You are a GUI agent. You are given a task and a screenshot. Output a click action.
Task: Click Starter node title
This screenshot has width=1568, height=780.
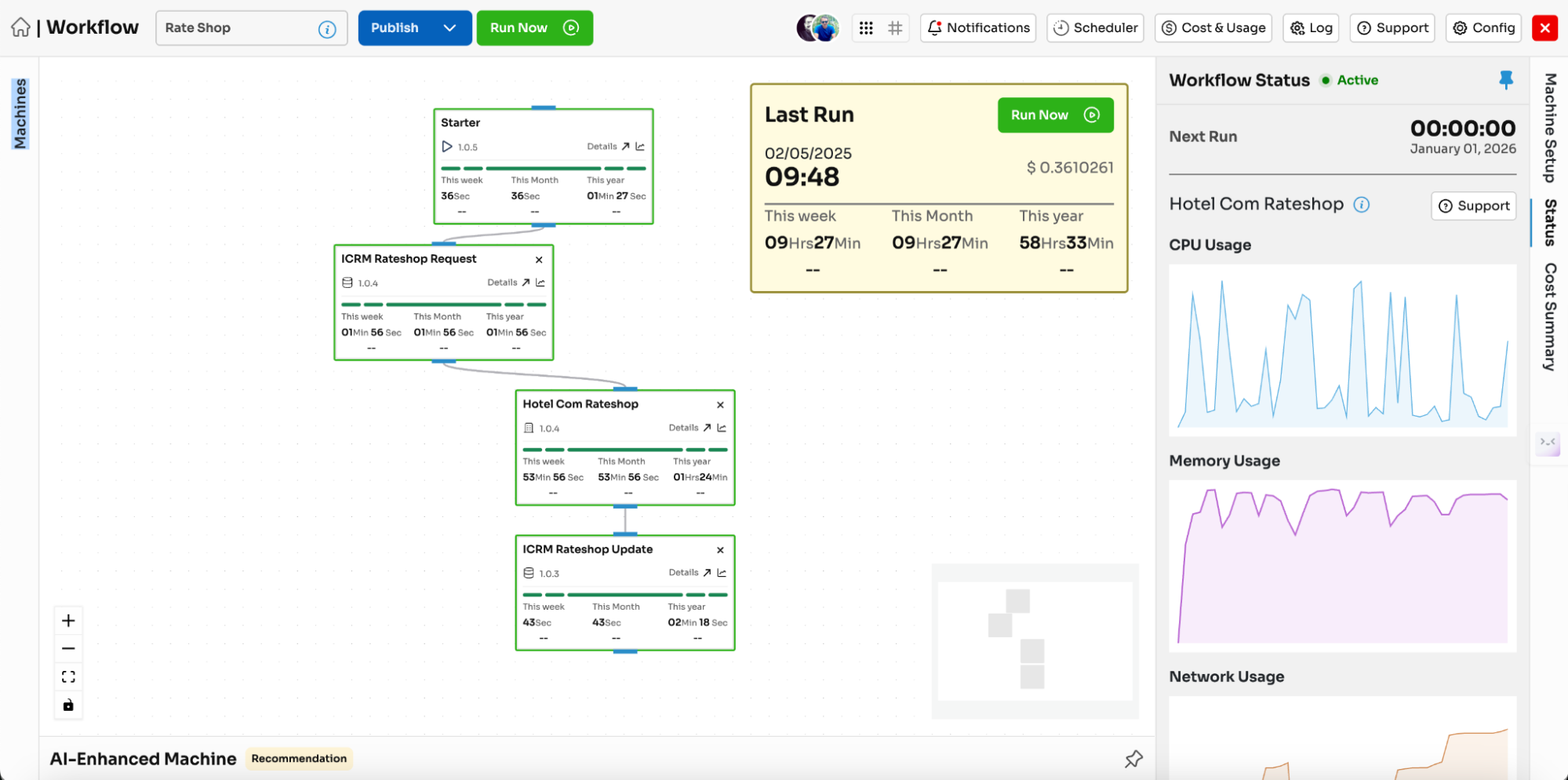460,123
